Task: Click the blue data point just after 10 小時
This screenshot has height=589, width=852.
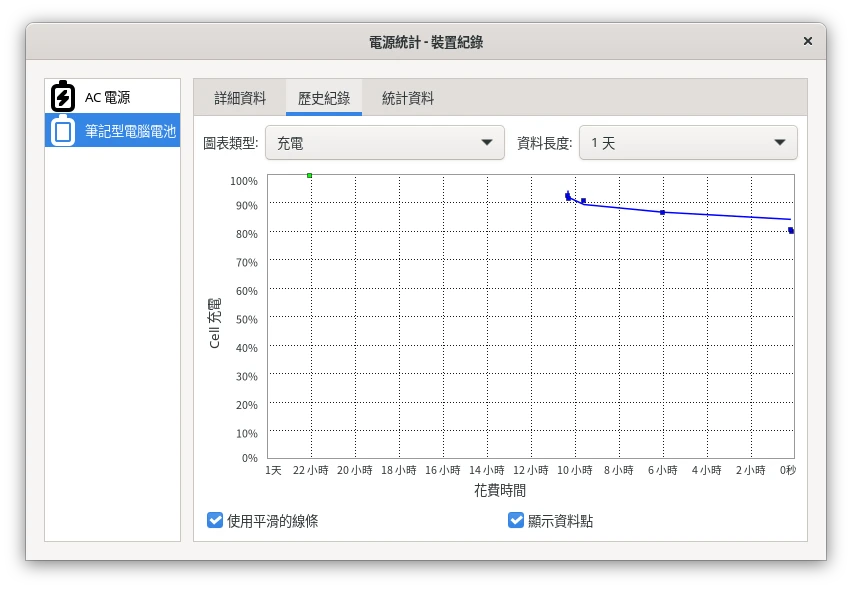Action: click(x=583, y=201)
